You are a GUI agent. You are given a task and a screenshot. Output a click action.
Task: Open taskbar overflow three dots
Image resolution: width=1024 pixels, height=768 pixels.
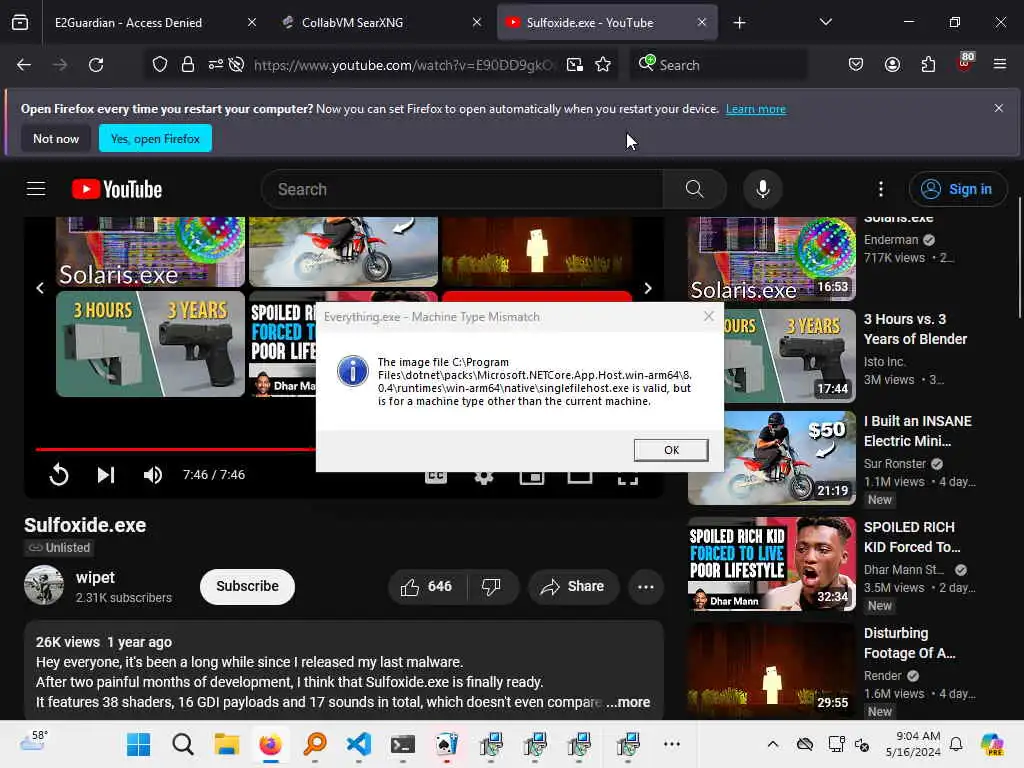tap(672, 744)
